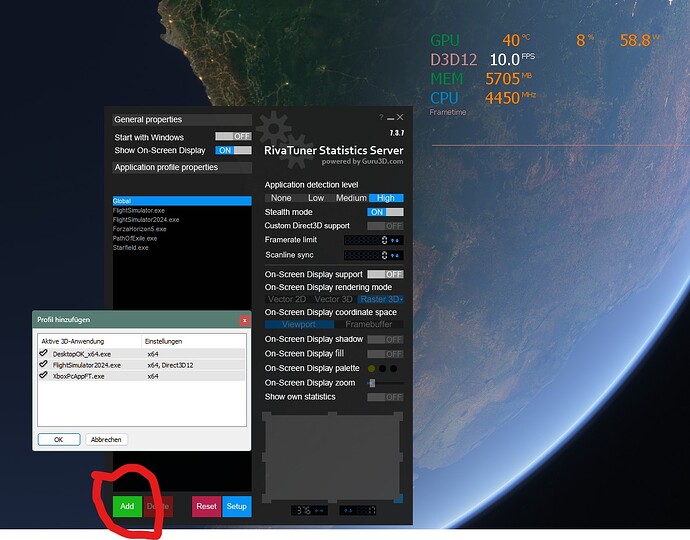Select FlightSimulator2024.exe row in dialog
690x540 pixels.
point(142,365)
